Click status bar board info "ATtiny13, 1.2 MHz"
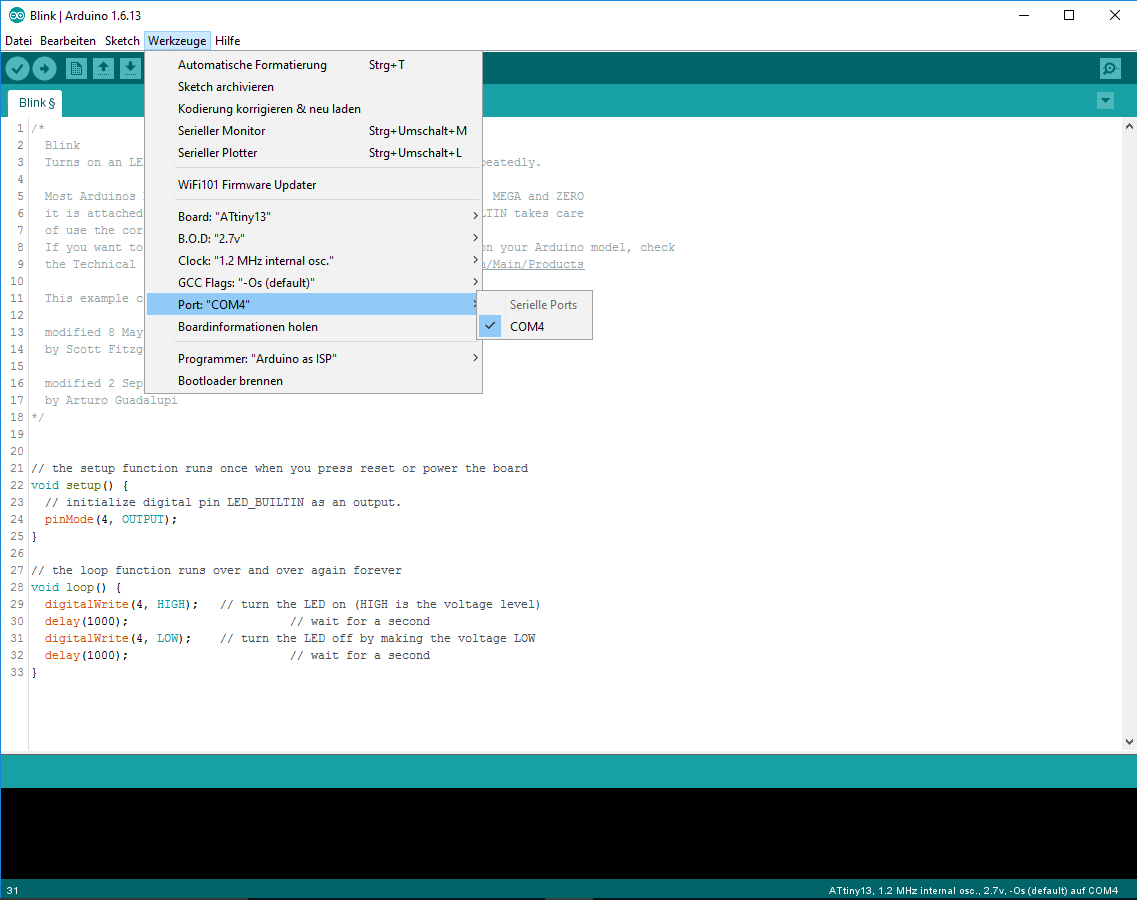The height and width of the screenshot is (902, 1137). (973, 891)
